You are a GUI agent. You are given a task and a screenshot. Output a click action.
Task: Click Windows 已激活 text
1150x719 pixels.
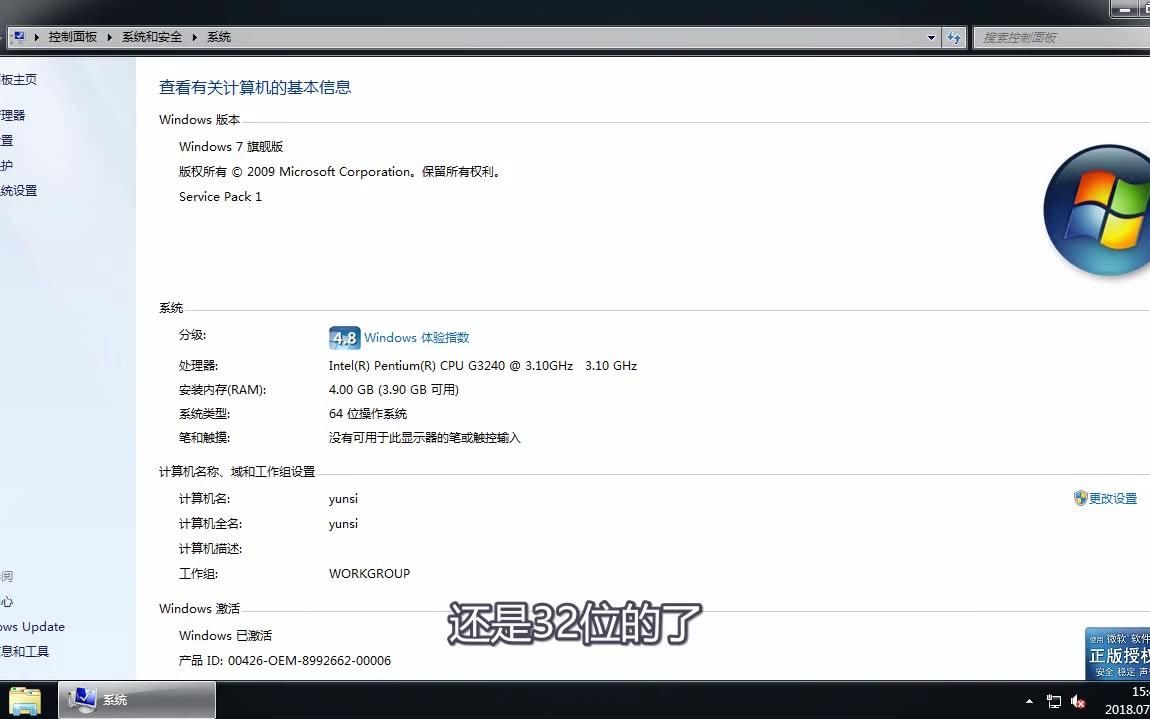click(225, 635)
